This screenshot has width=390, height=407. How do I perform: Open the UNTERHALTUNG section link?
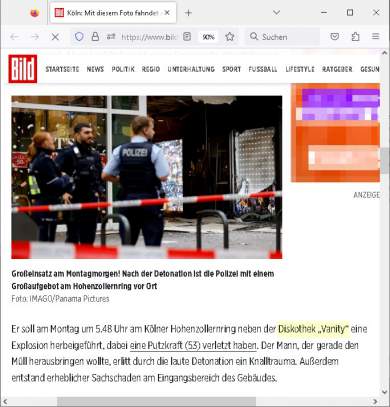(191, 69)
